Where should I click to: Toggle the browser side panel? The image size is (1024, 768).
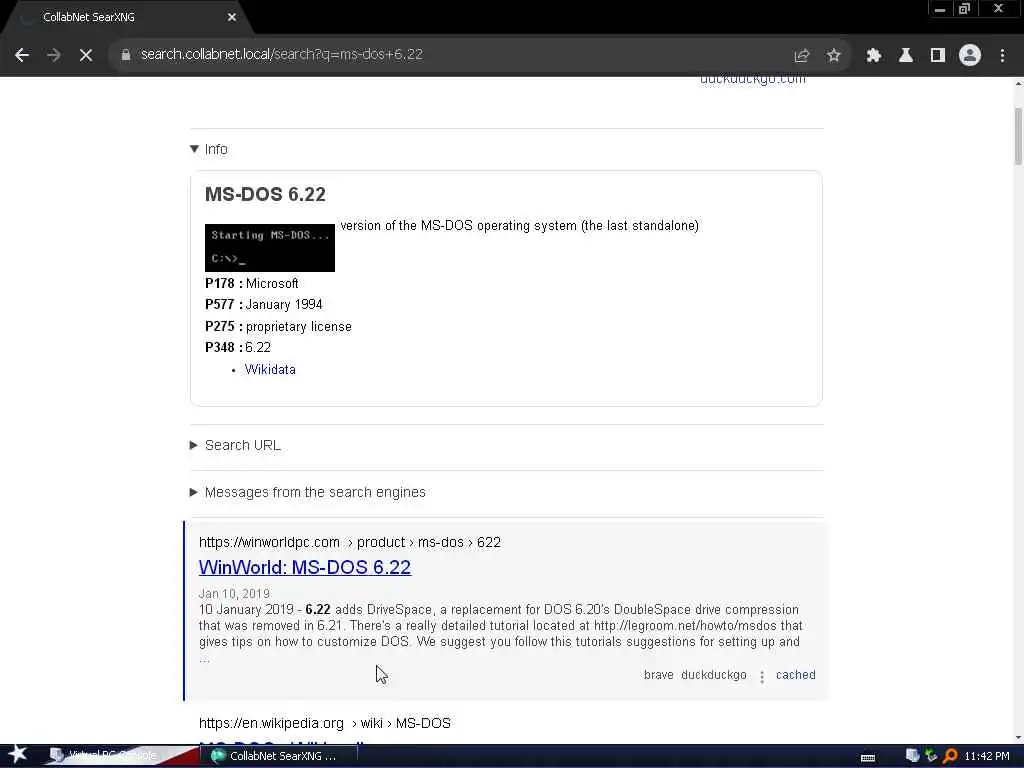pyautogui.click(x=937, y=55)
